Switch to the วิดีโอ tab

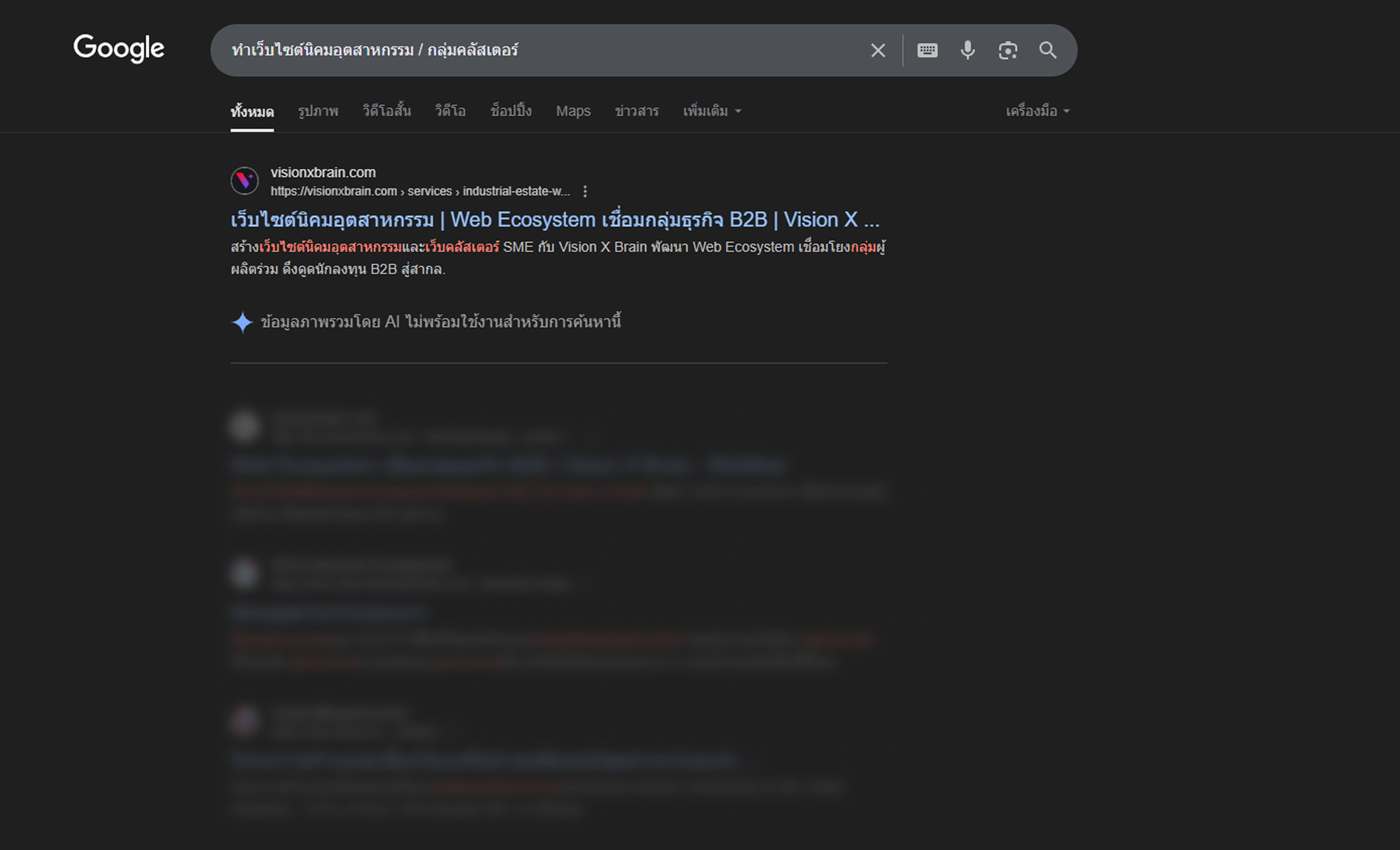[451, 111]
